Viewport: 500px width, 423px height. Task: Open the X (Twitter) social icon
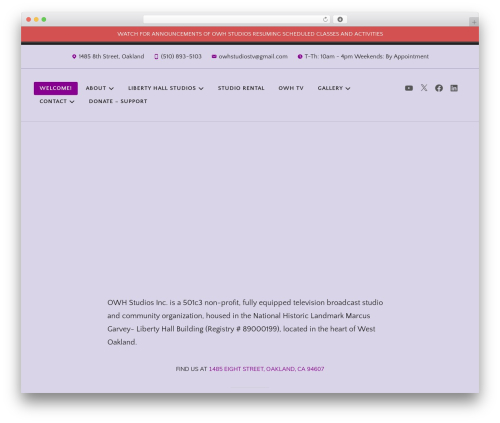(x=424, y=88)
